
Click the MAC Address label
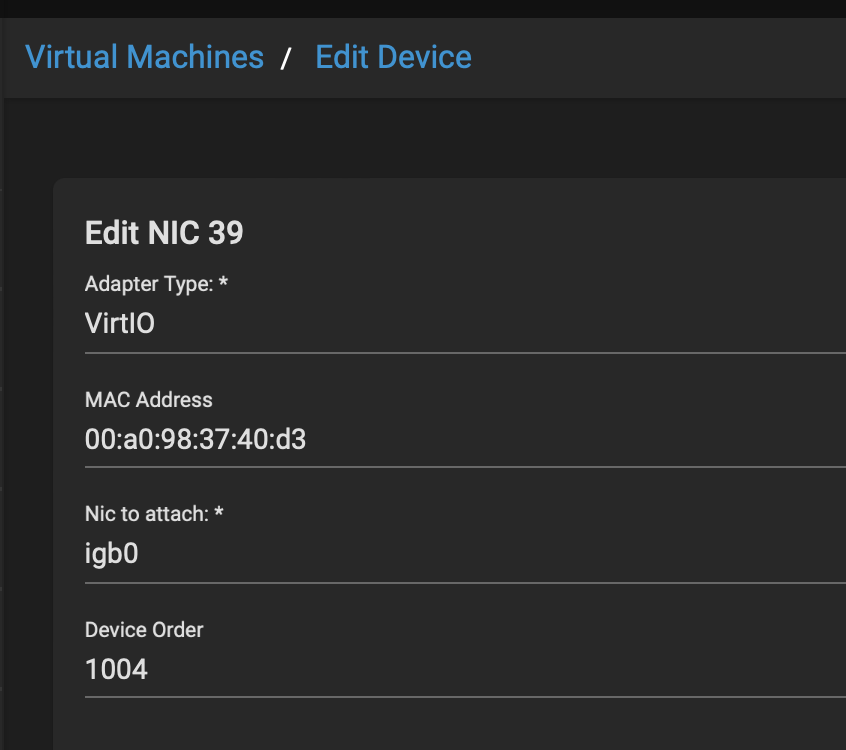tap(148, 400)
